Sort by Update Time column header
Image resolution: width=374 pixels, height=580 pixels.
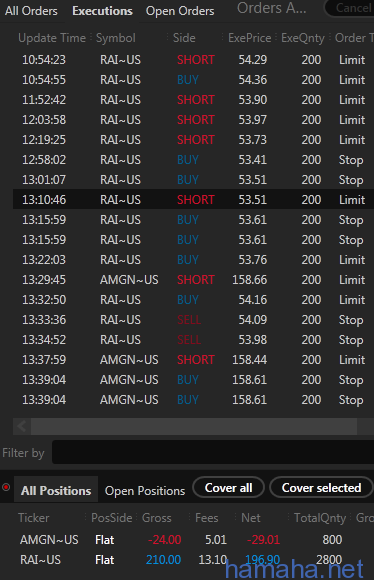pos(52,38)
